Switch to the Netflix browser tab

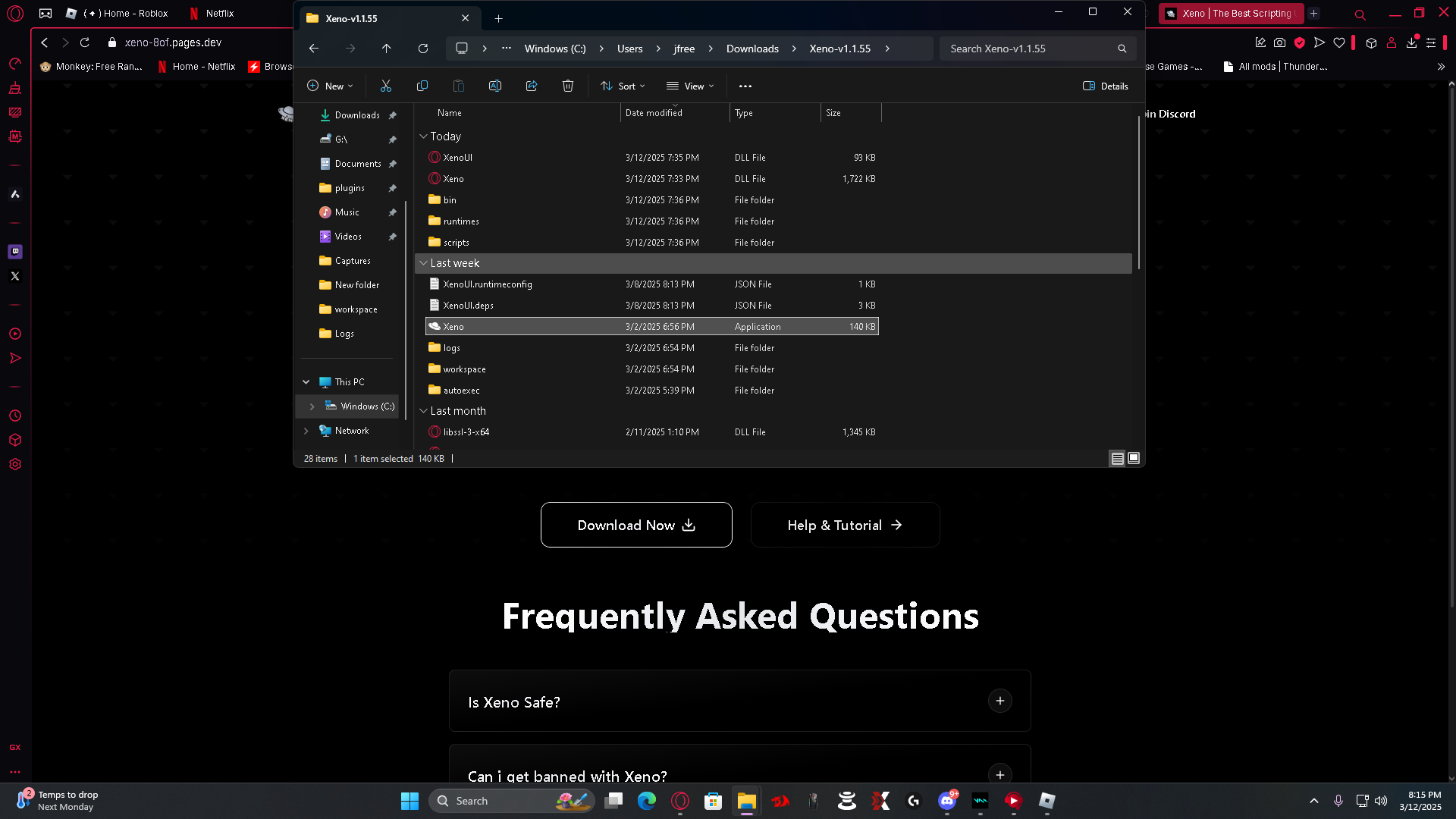[212, 14]
